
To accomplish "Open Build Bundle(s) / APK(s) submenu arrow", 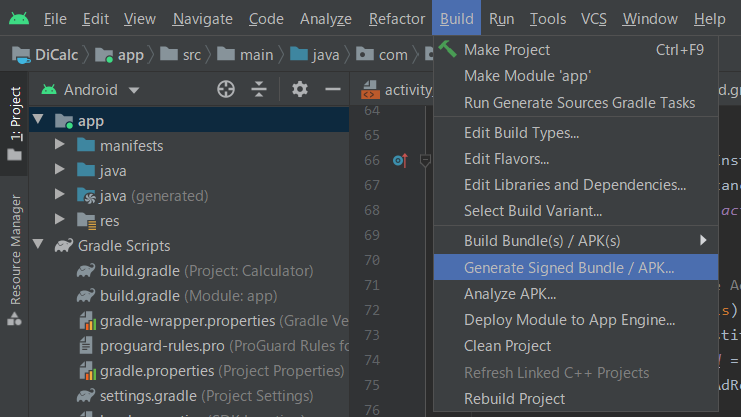I will [x=703, y=240].
